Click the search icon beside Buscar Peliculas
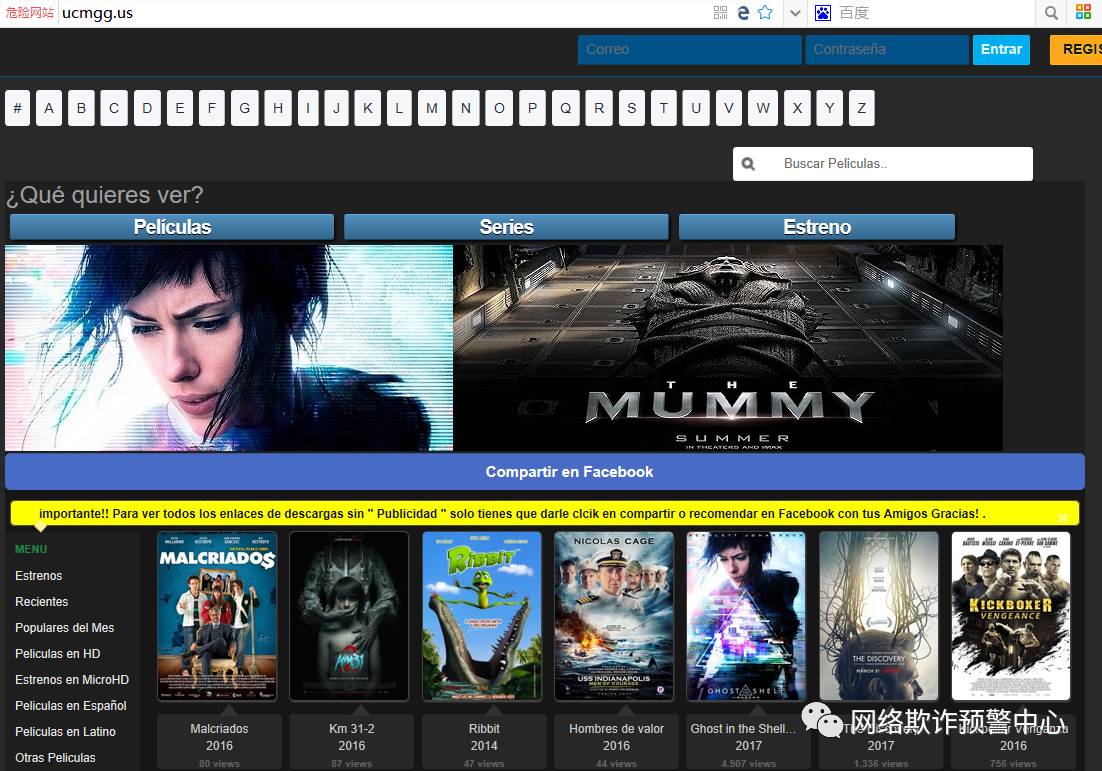Screen dimensions: 1102x771 pos(748,164)
